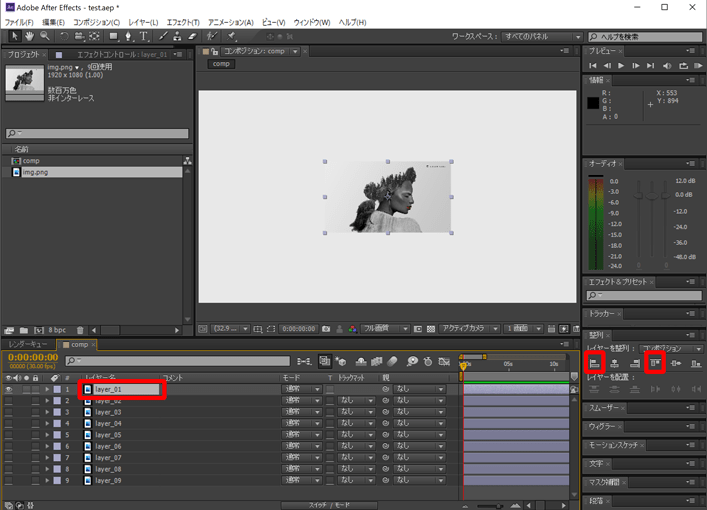Select the Clone Stamp tool
Viewport: 707px width, 510px height.
(177, 36)
